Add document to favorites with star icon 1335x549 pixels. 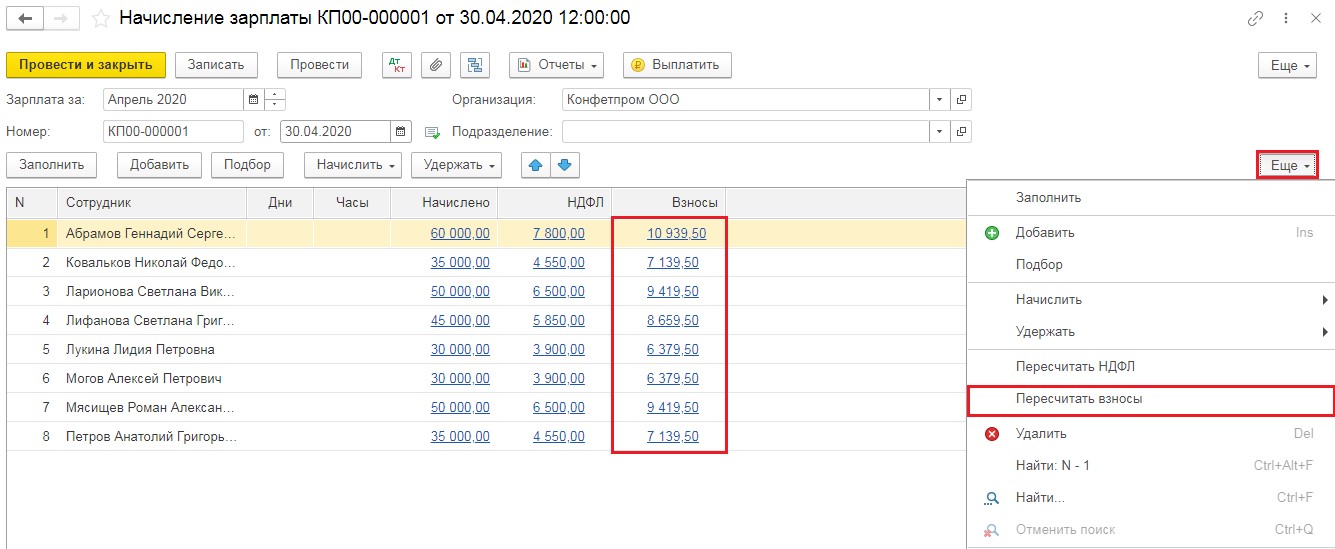[100, 19]
